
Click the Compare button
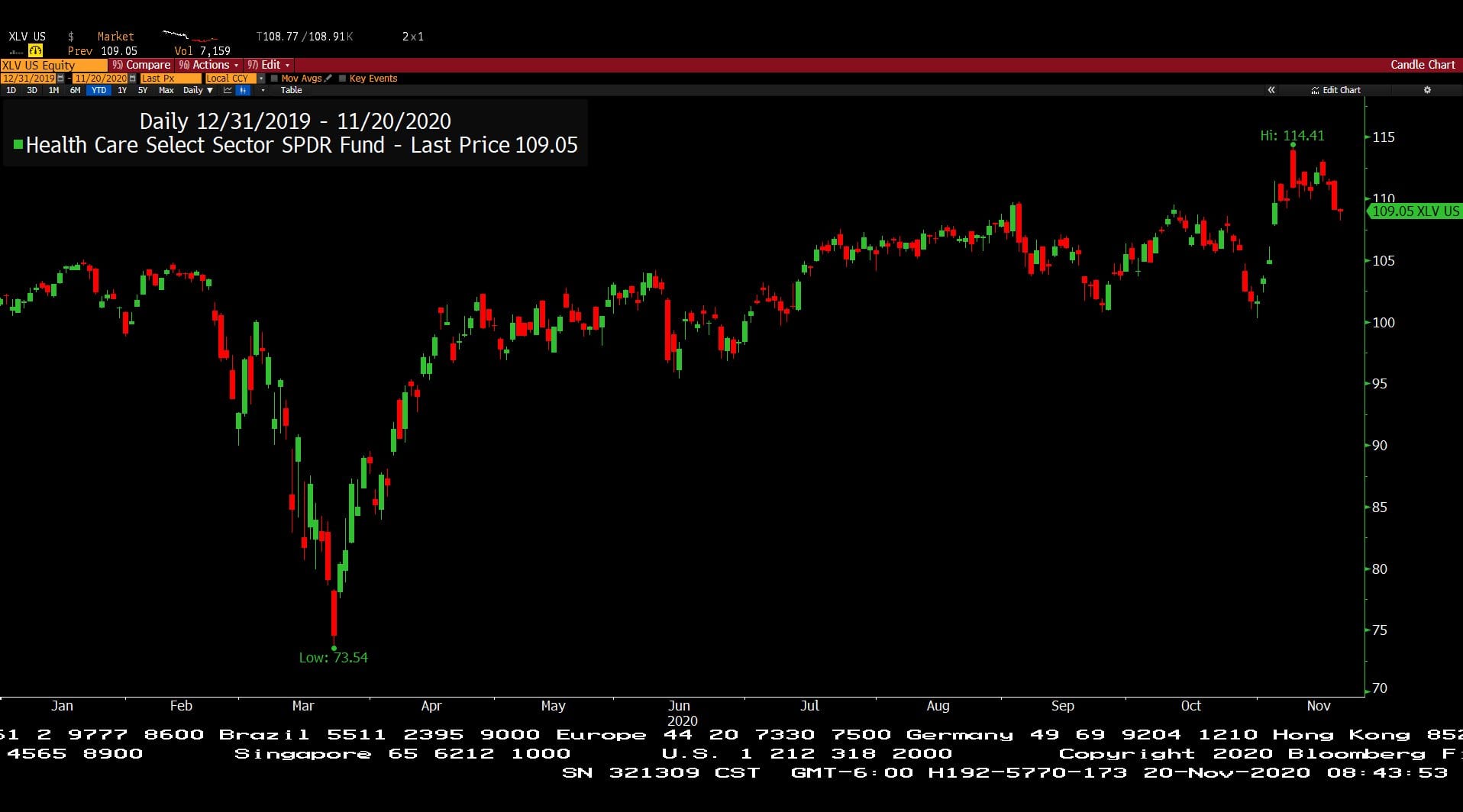click(140, 65)
